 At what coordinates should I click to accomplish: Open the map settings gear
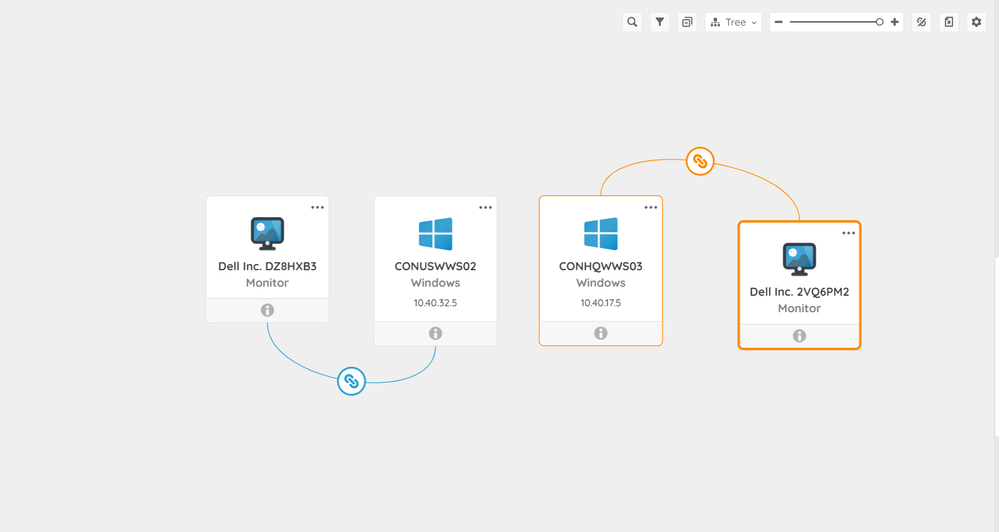click(977, 22)
